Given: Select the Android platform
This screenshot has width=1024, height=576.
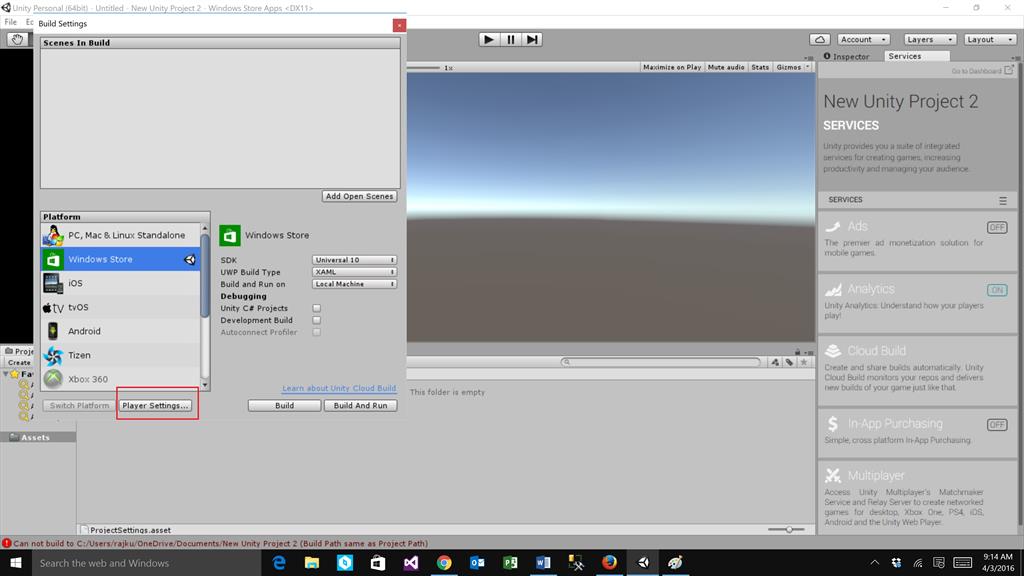Looking at the screenshot, I should click(121, 331).
